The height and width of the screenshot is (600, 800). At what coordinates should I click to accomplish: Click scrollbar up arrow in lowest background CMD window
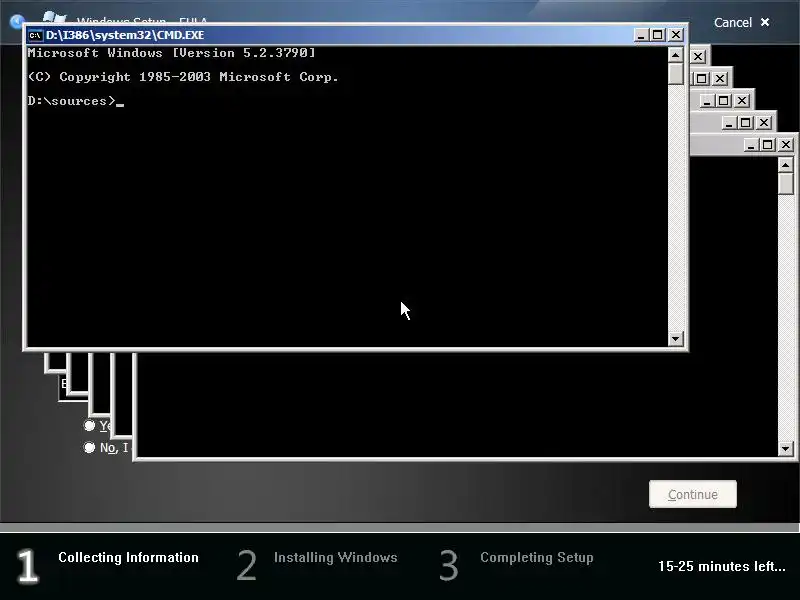tap(786, 165)
